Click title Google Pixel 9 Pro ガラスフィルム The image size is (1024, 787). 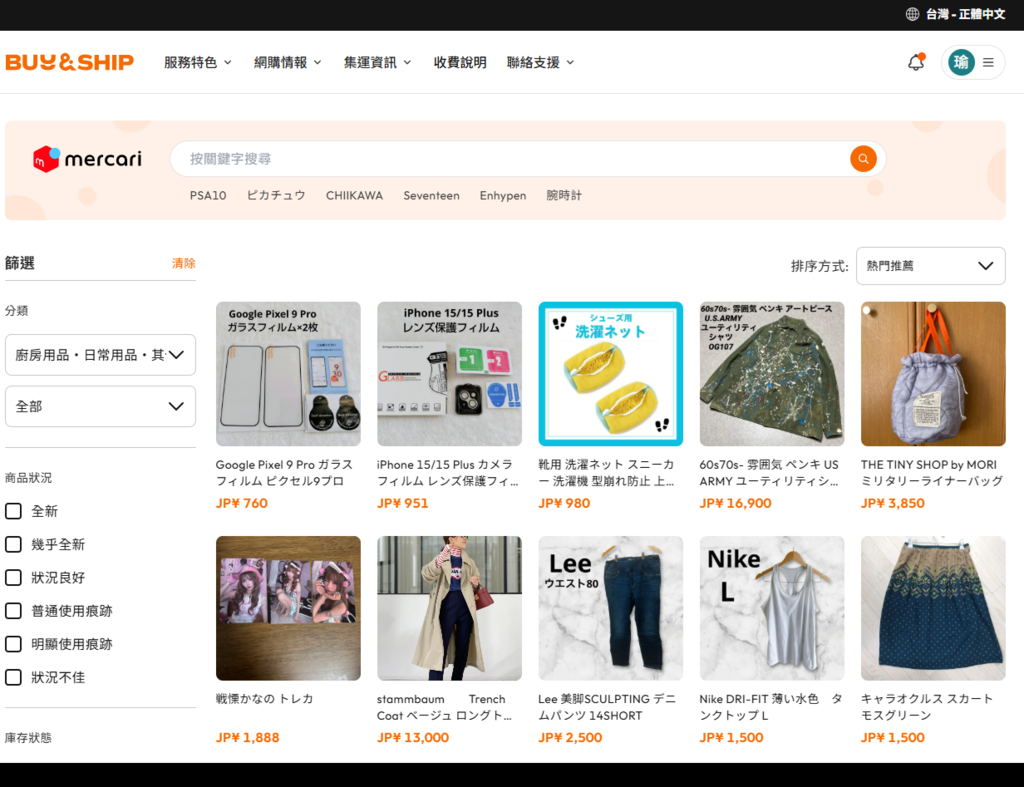(284, 473)
